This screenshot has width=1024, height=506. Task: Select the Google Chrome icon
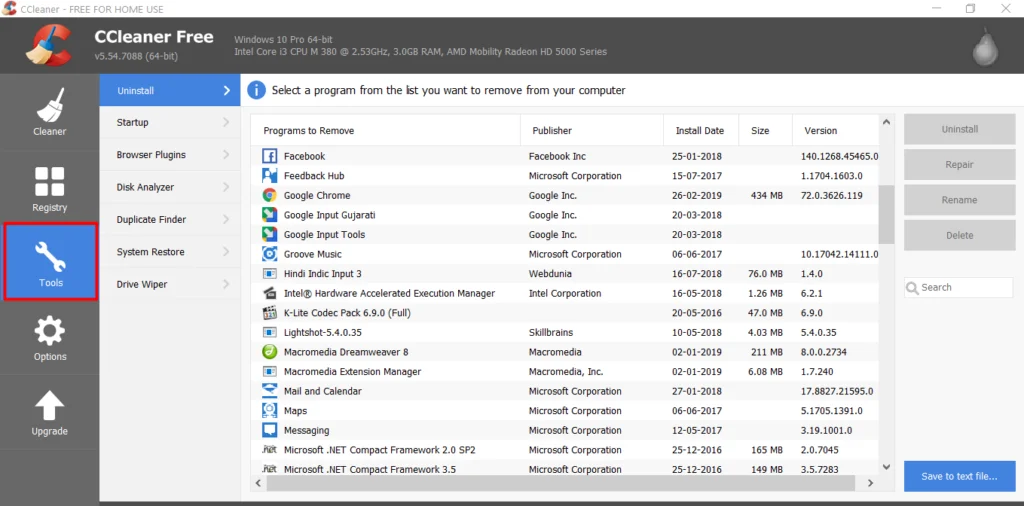click(x=269, y=195)
